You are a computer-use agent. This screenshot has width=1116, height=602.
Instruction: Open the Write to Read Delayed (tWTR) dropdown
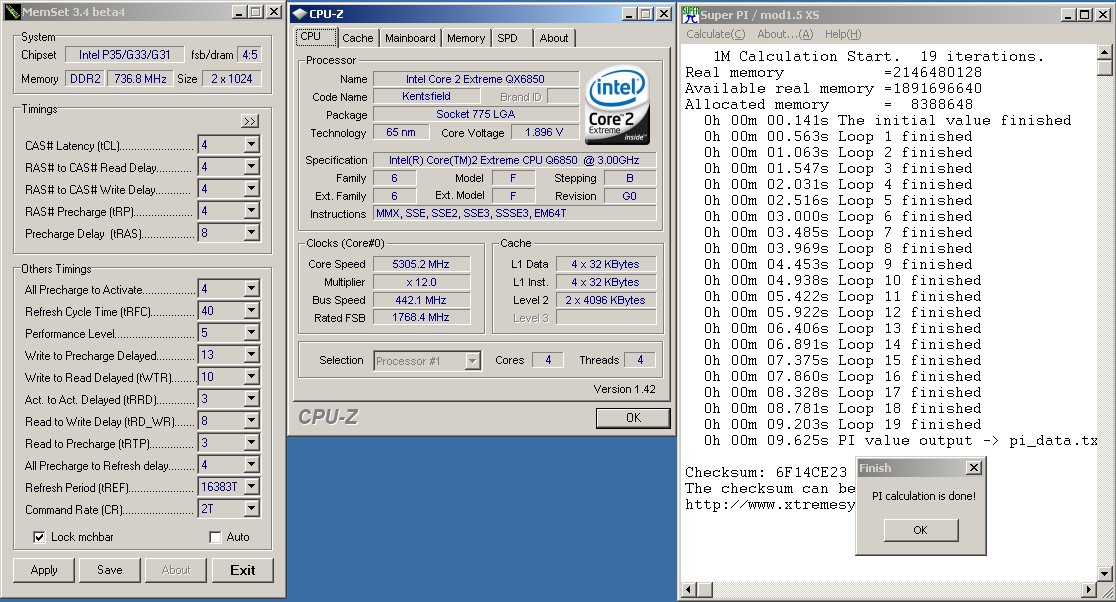251,377
